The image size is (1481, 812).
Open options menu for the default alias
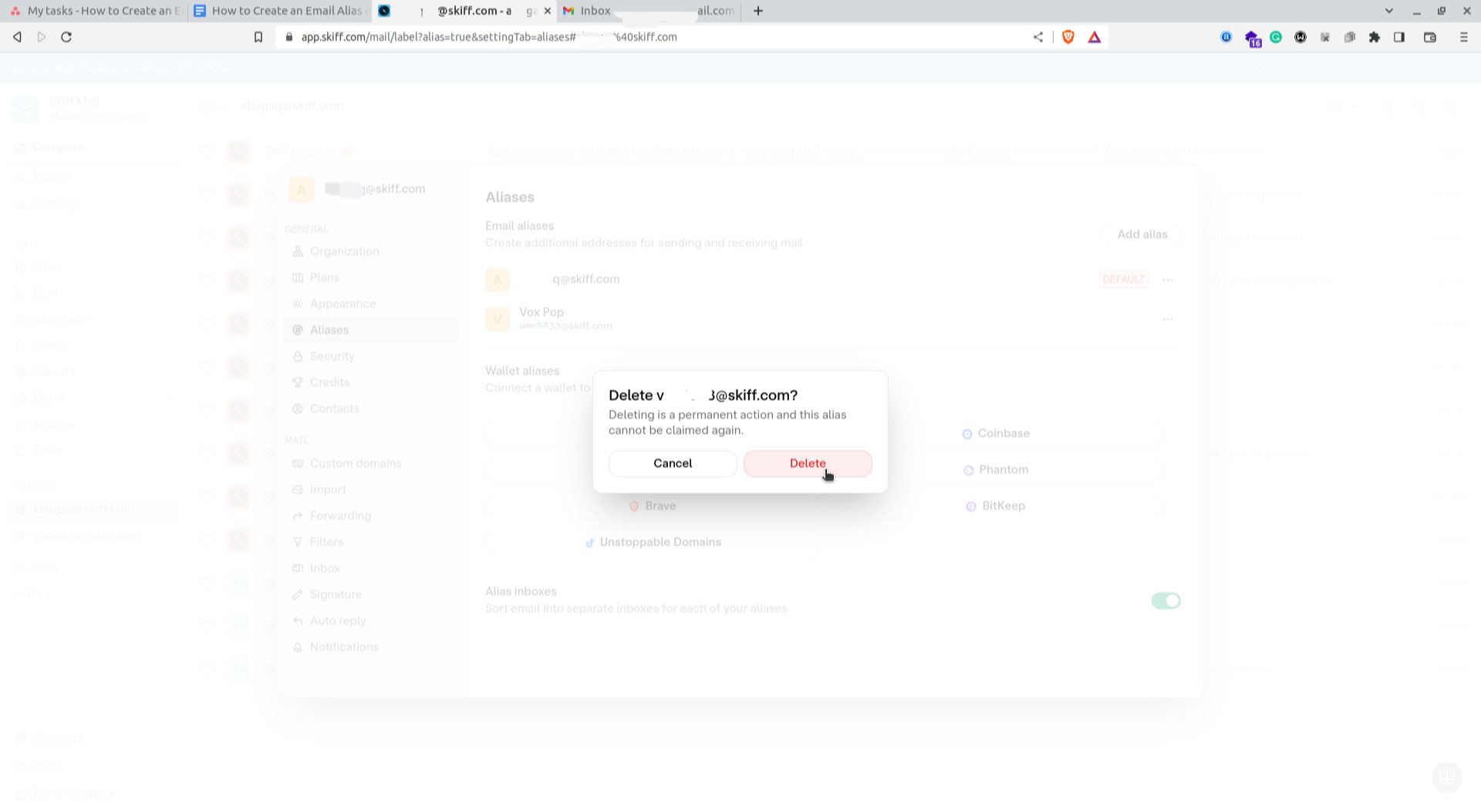pos(1167,280)
